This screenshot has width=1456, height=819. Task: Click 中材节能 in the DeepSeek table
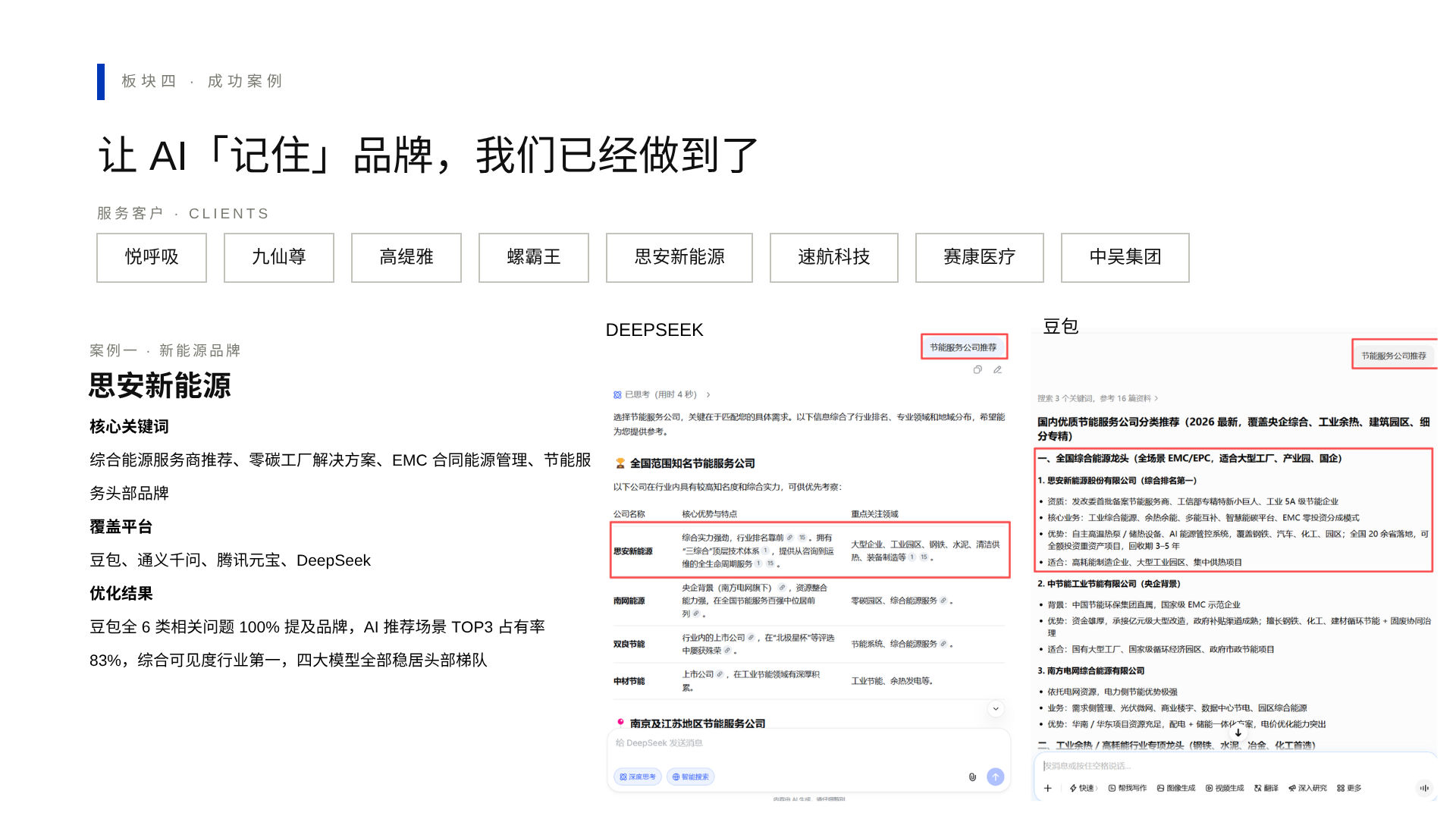tap(629, 681)
